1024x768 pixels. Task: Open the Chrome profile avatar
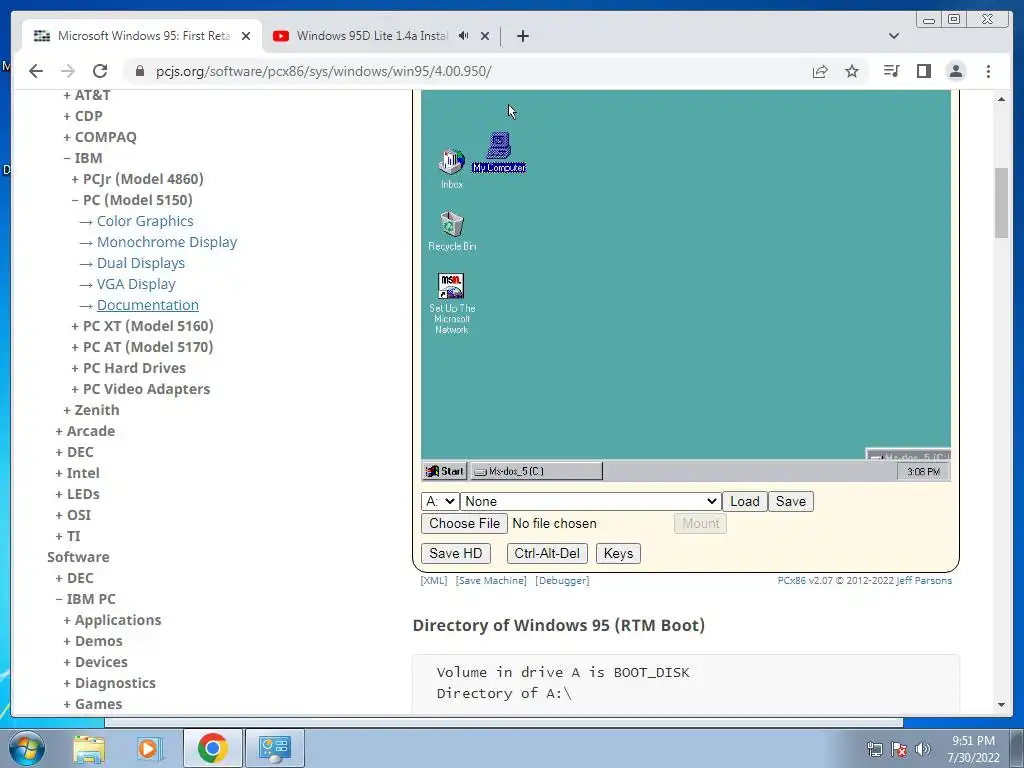coord(956,71)
